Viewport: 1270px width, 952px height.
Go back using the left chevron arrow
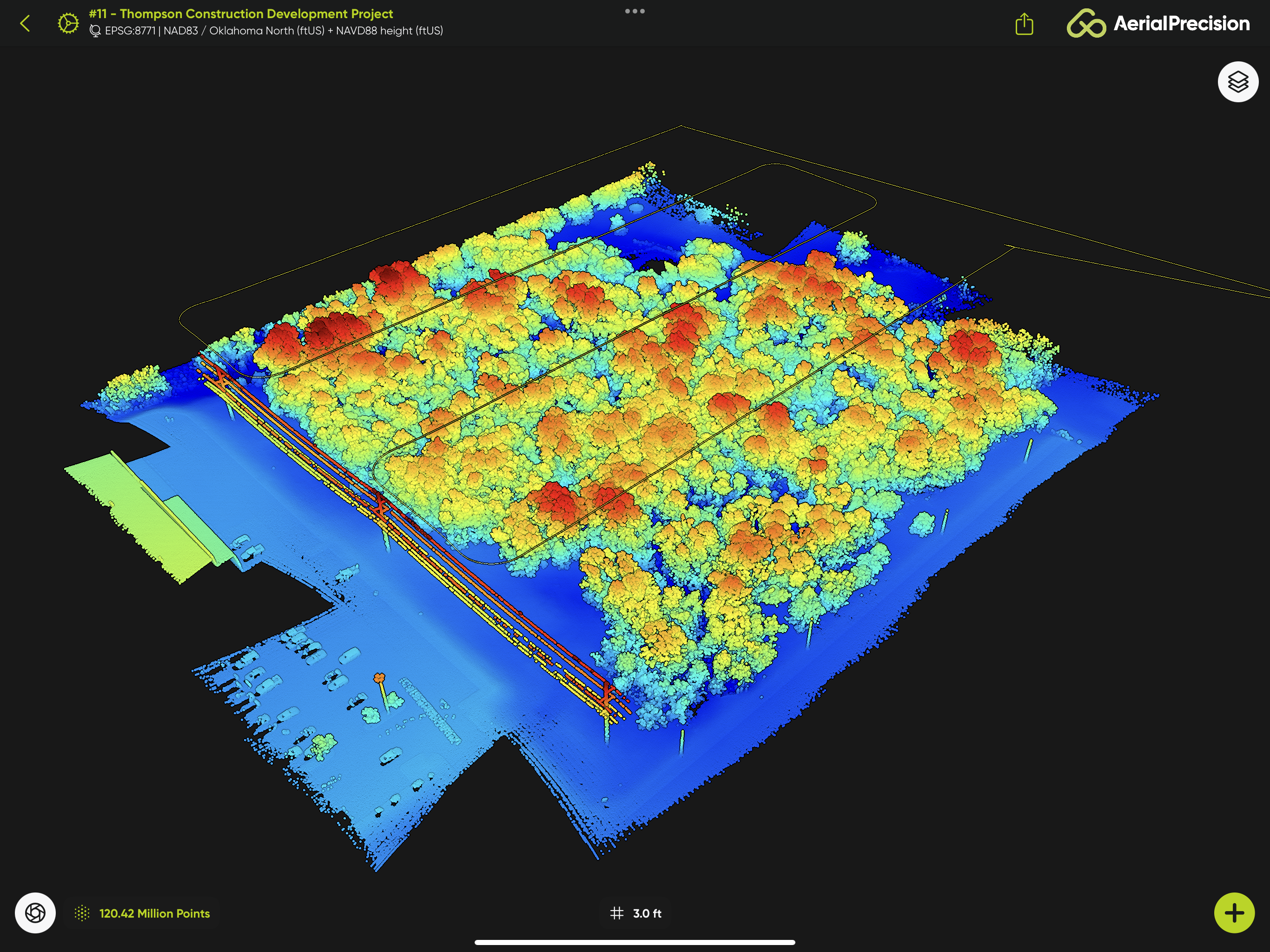[x=25, y=24]
